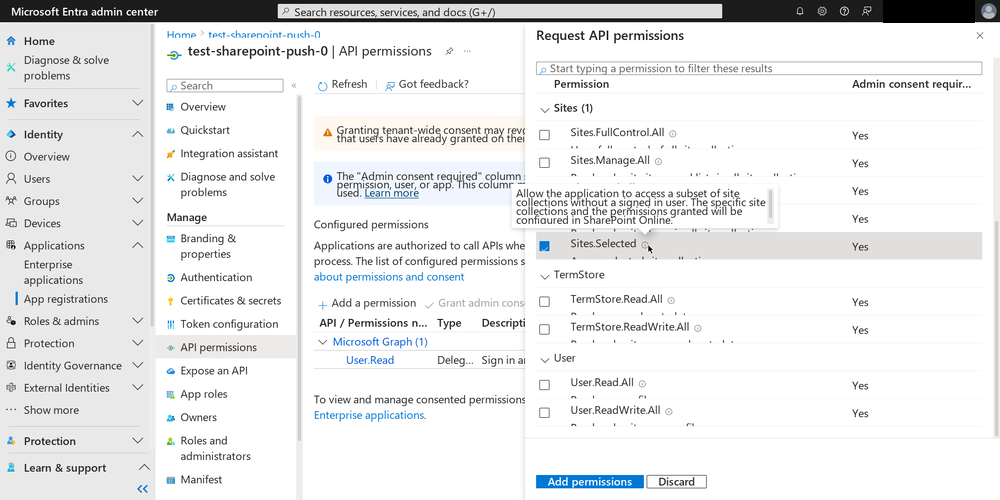Click the Diagnose & solve problems wrench icon

click(x=11, y=67)
